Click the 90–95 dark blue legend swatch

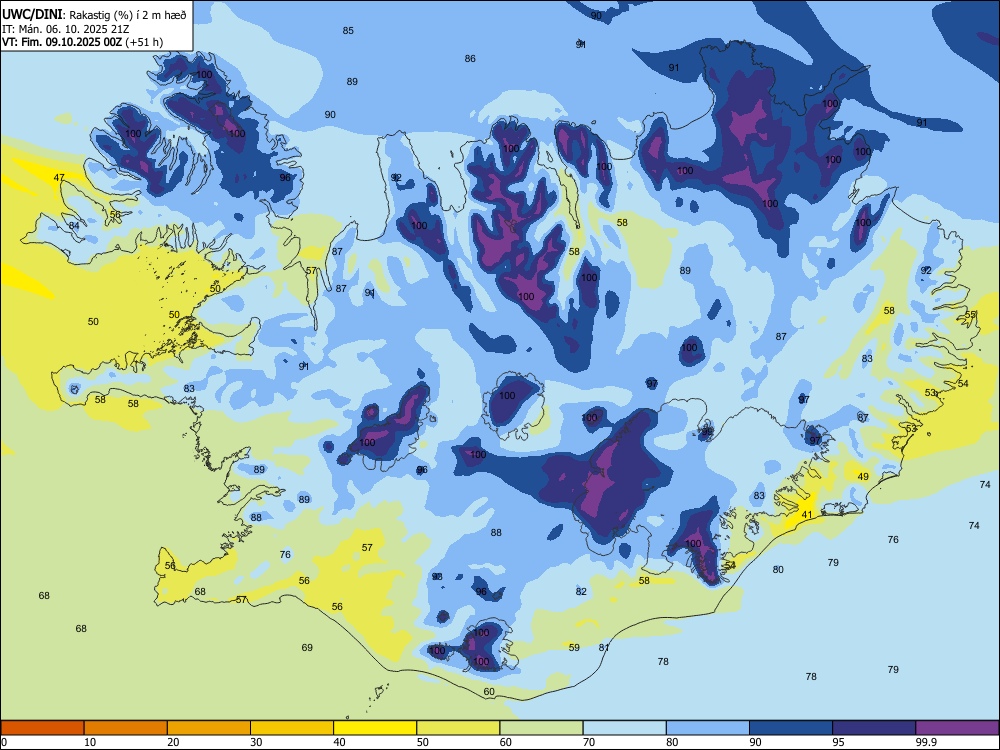click(791, 728)
